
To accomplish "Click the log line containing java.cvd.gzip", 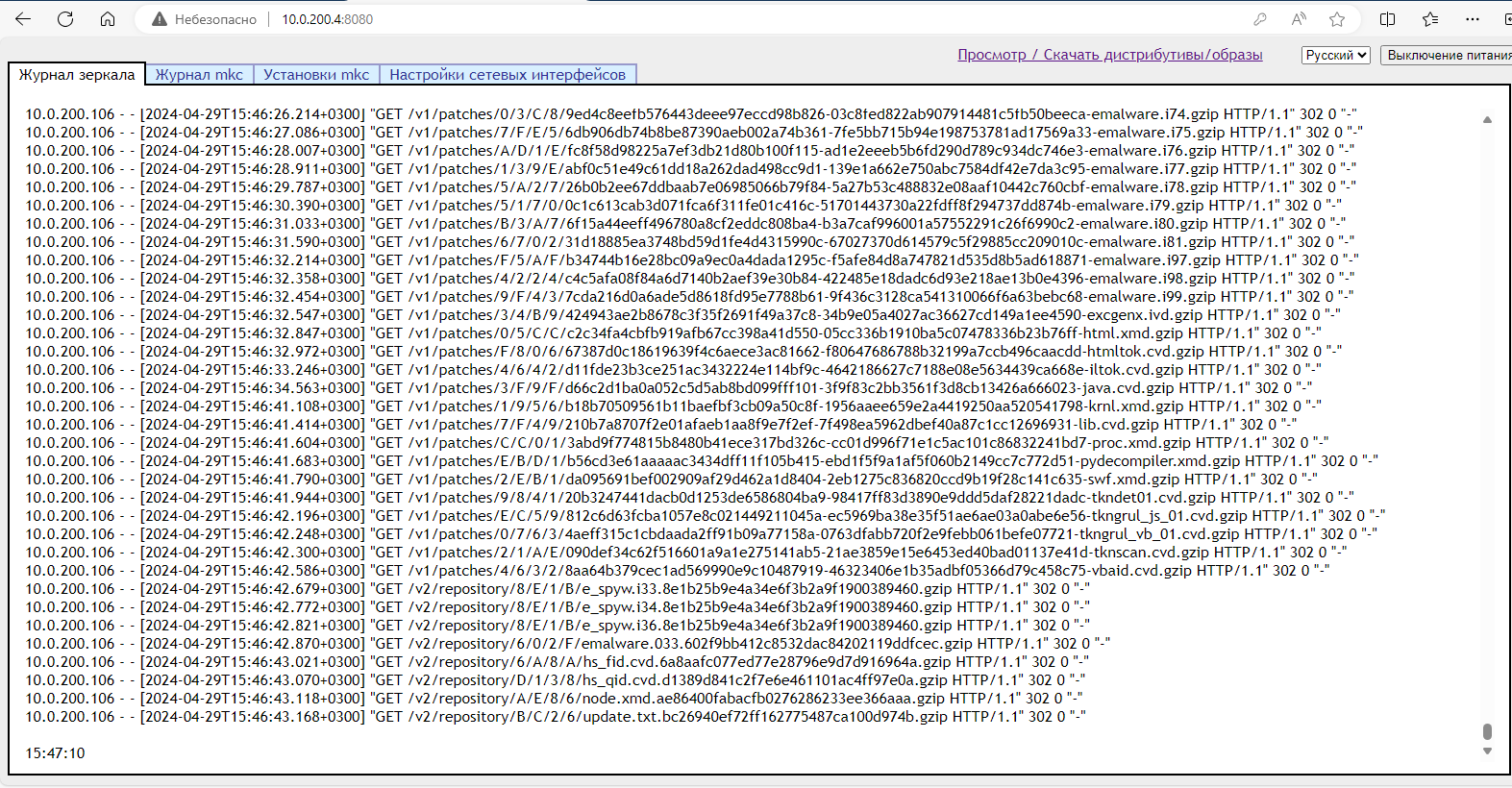I will (x=669, y=388).
